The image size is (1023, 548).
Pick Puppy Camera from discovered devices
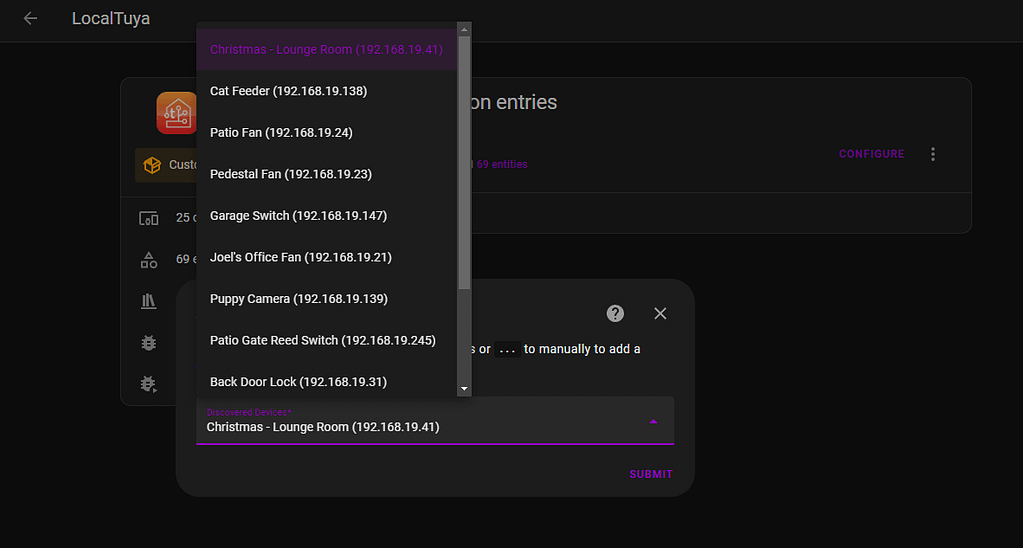coord(298,299)
